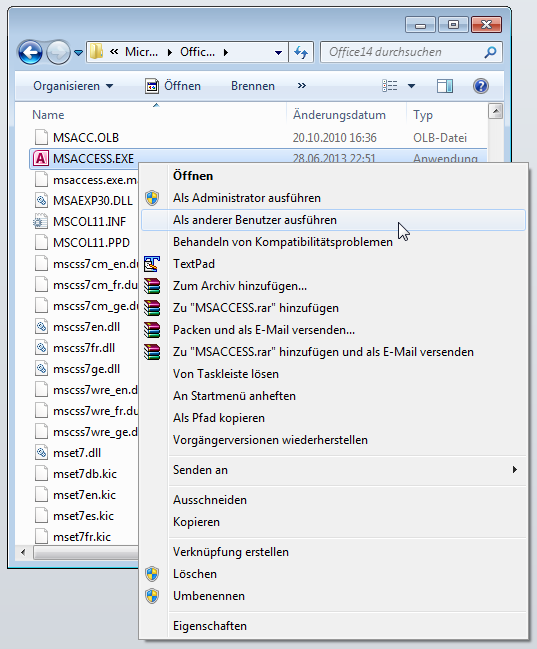Click the mscss7fr.dll file icon
The height and width of the screenshot is (649, 537).
pos(41,348)
